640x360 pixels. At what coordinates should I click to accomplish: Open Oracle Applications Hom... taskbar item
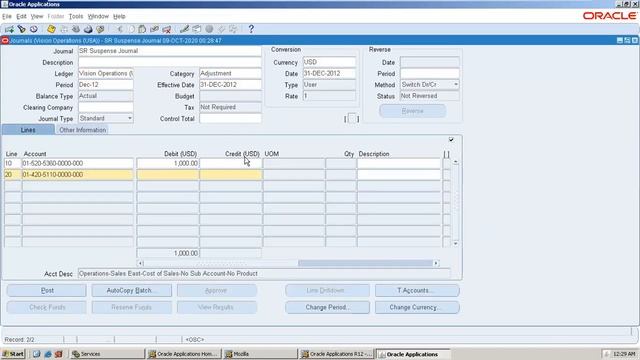click(184, 354)
